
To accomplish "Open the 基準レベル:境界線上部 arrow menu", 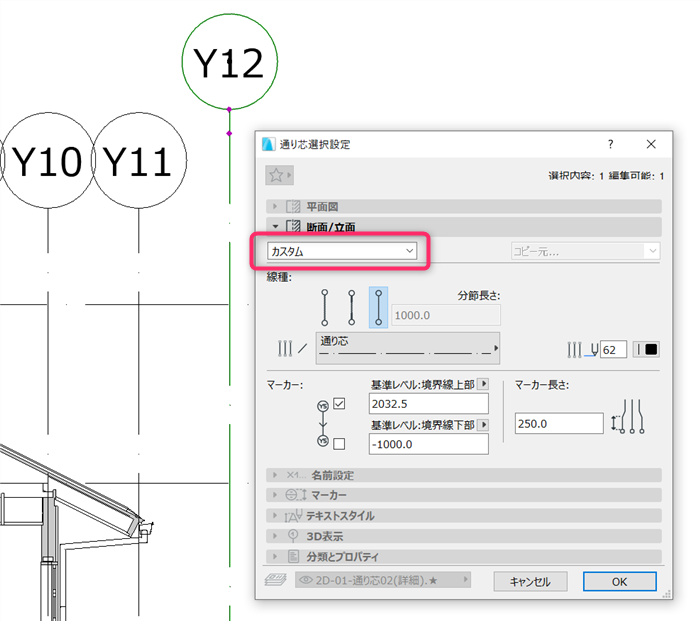I will (x=483, y=383).
